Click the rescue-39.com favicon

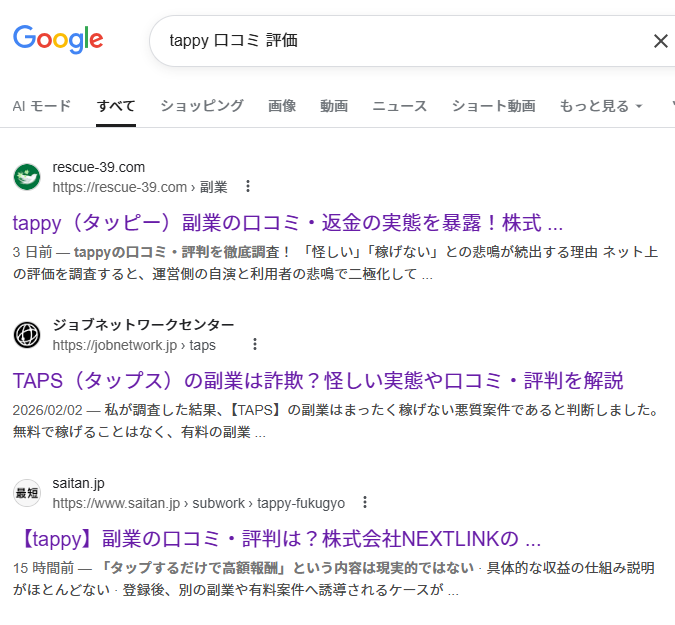tap(27, 177)
